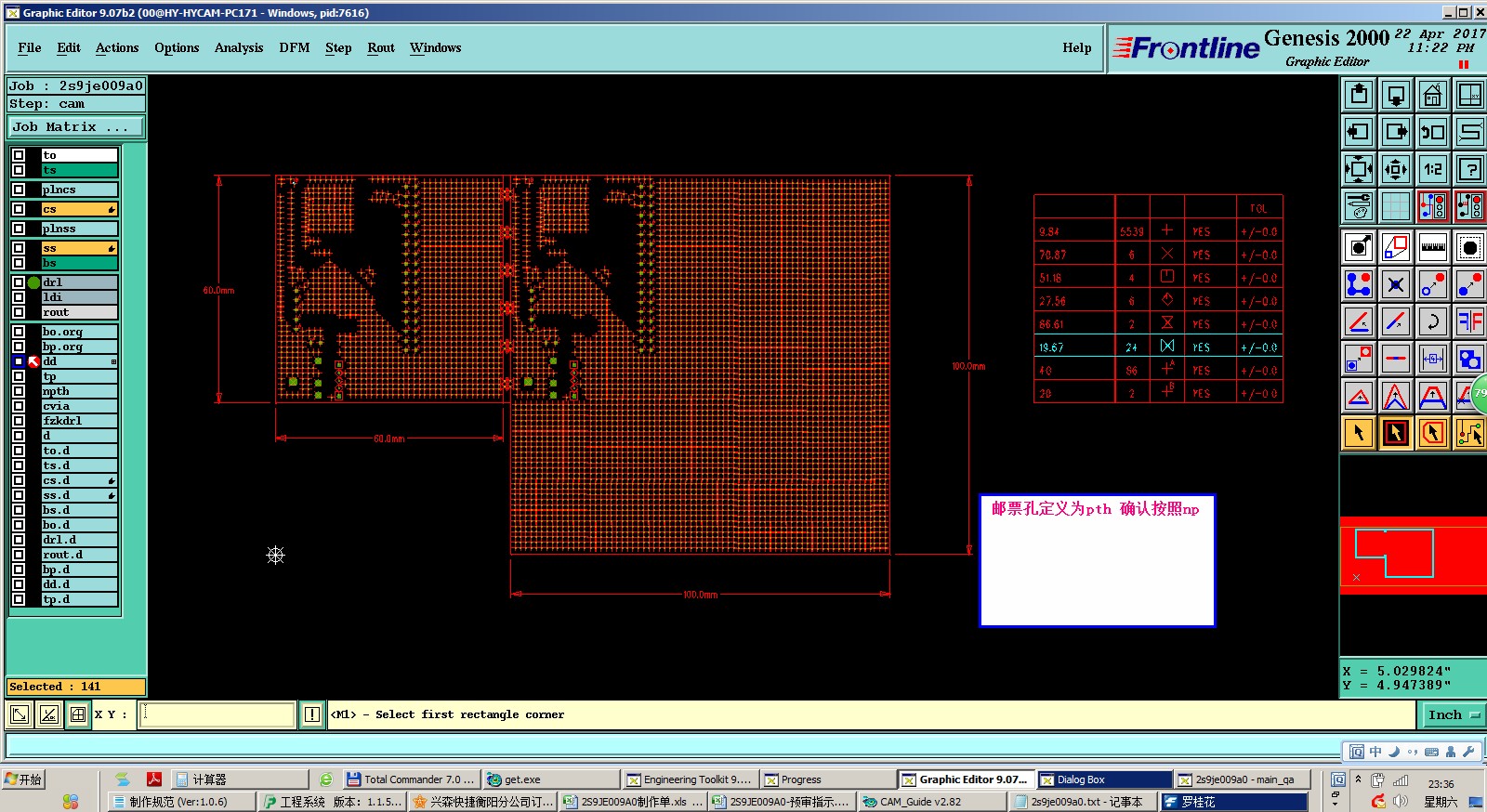
Task: Click the pan up view icon
Action: coord(1359,95)
